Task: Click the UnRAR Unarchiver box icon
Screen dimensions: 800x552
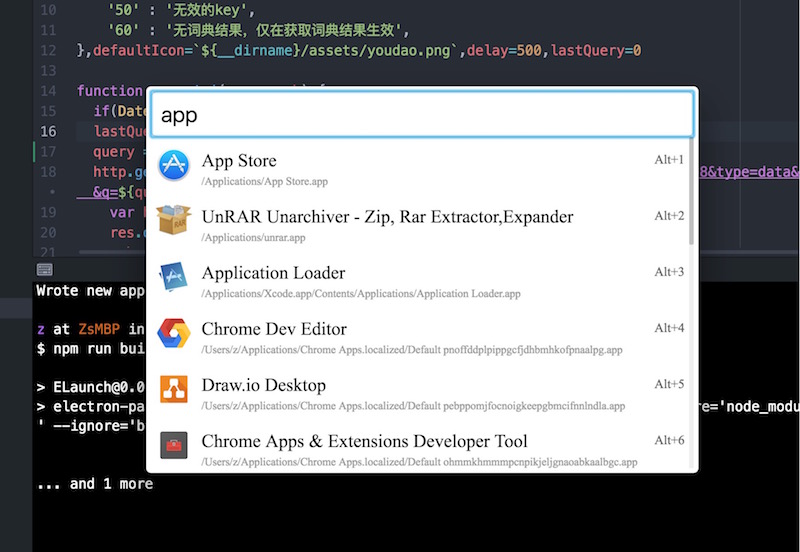Action: 173,220
